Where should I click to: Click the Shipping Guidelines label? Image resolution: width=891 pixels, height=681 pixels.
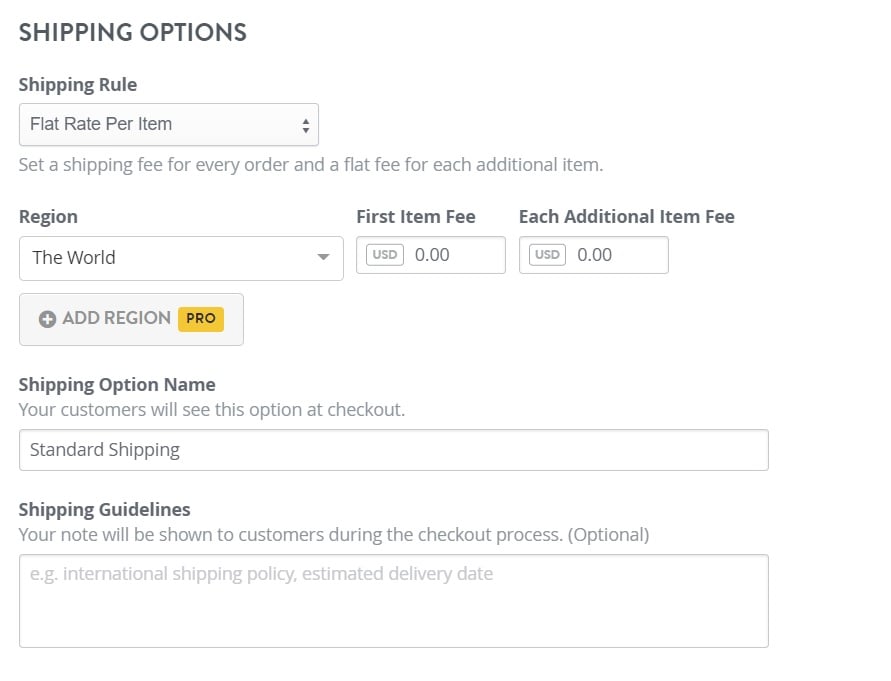click(x=105, y=509)
